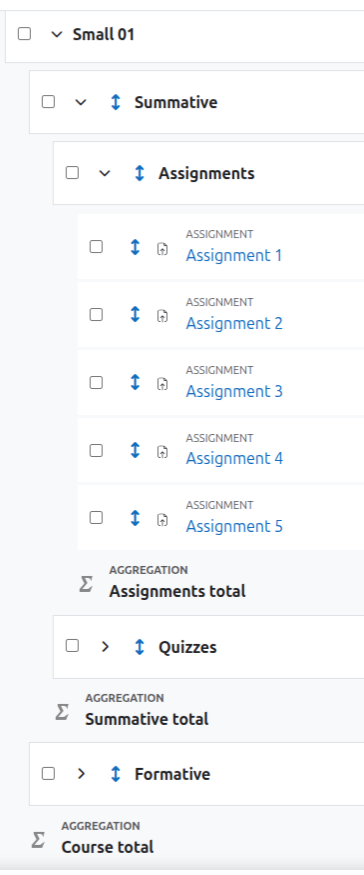Image resolution: width=364 pixels, height=875 pixels.
Task: Click assignment file icon beside Assignment 2
Action: tap(162, 316)
